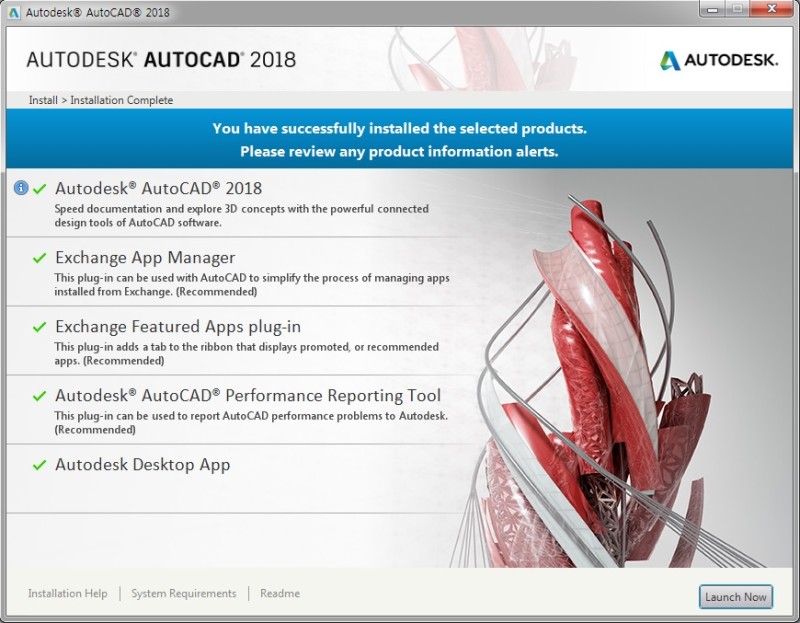
Task: Click 'report AutoCAD performance problems' description
Action: [x=251, y=422]
